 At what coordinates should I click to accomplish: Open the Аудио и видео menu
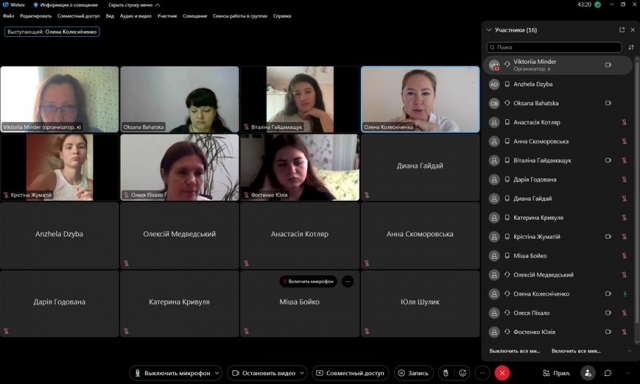(136, 16)
